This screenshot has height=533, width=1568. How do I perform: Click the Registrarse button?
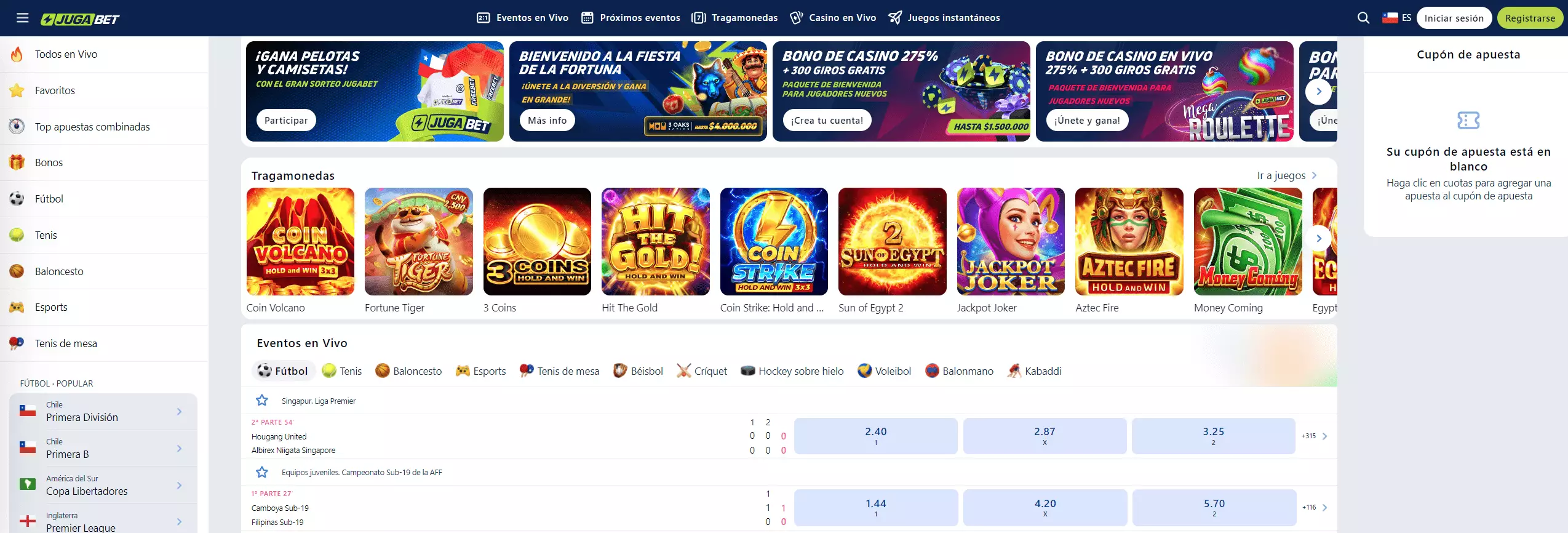coord(1530,18)
